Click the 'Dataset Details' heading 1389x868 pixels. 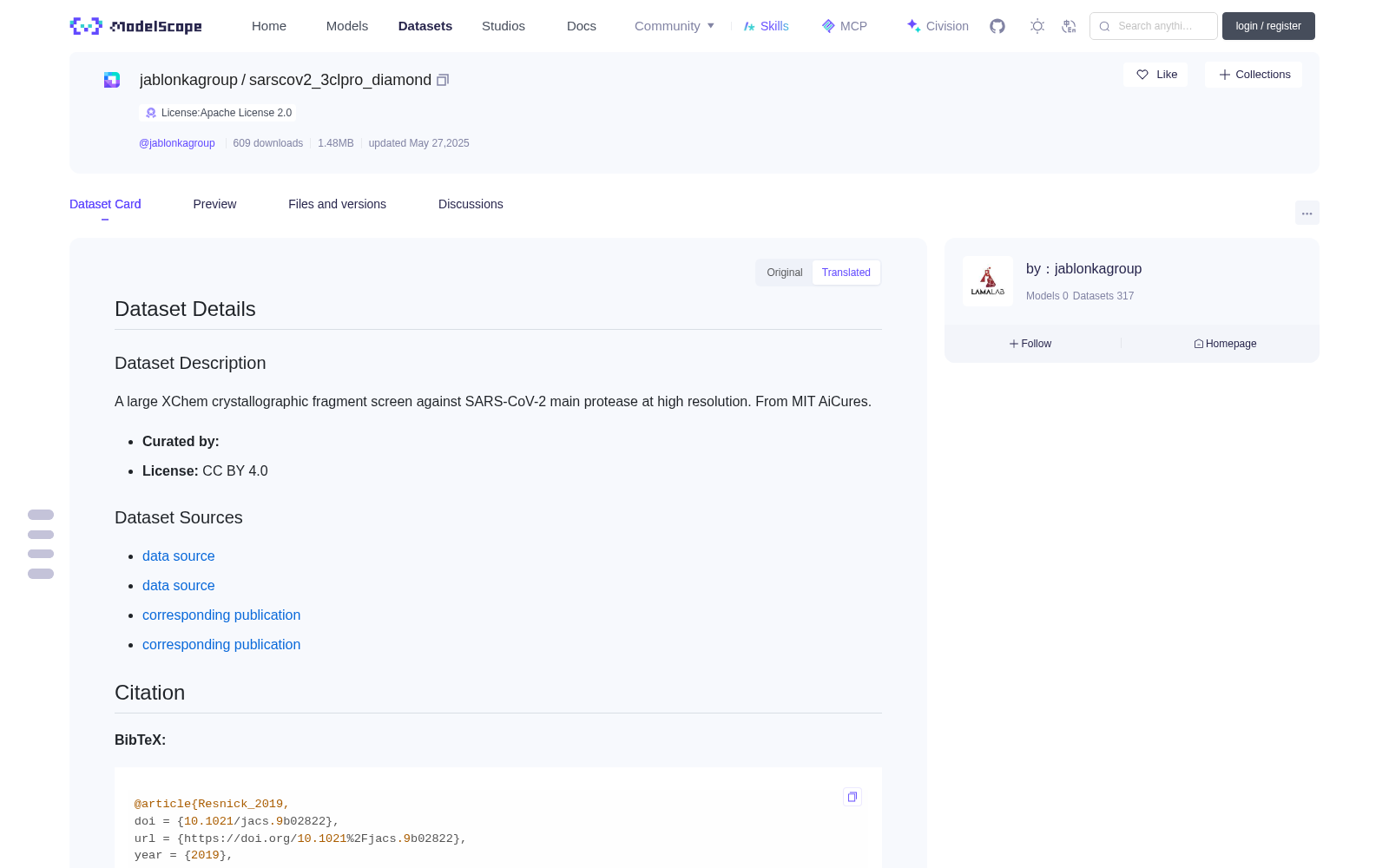pos(185,309)
